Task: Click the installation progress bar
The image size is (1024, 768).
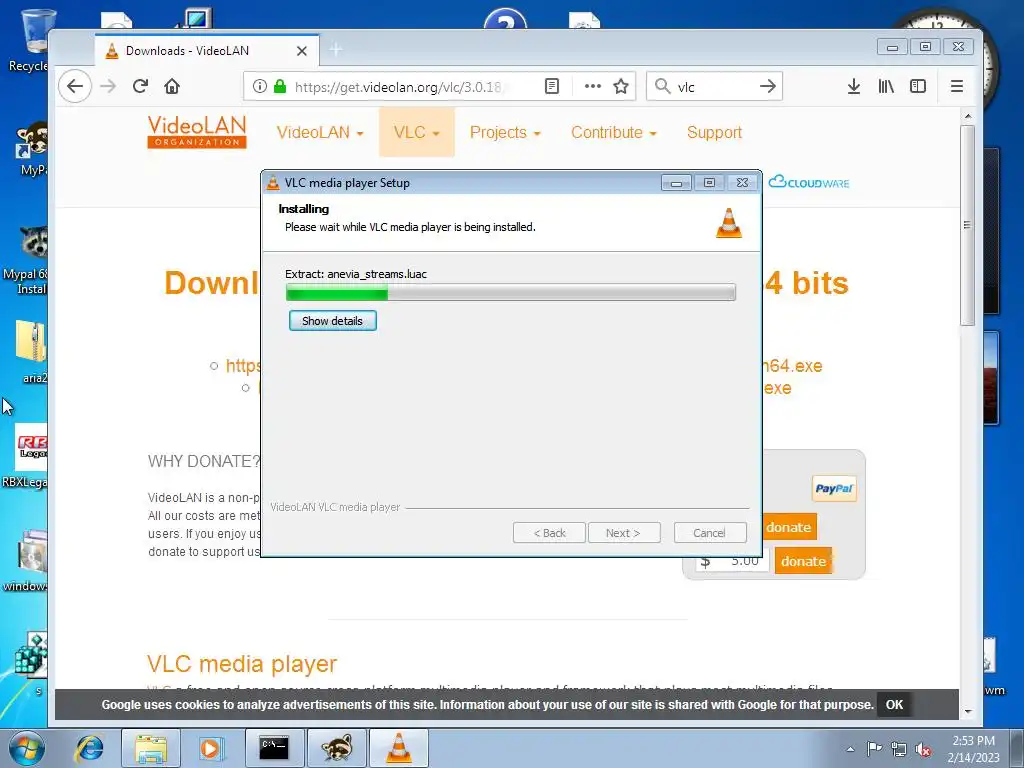Action: point(511,292)
